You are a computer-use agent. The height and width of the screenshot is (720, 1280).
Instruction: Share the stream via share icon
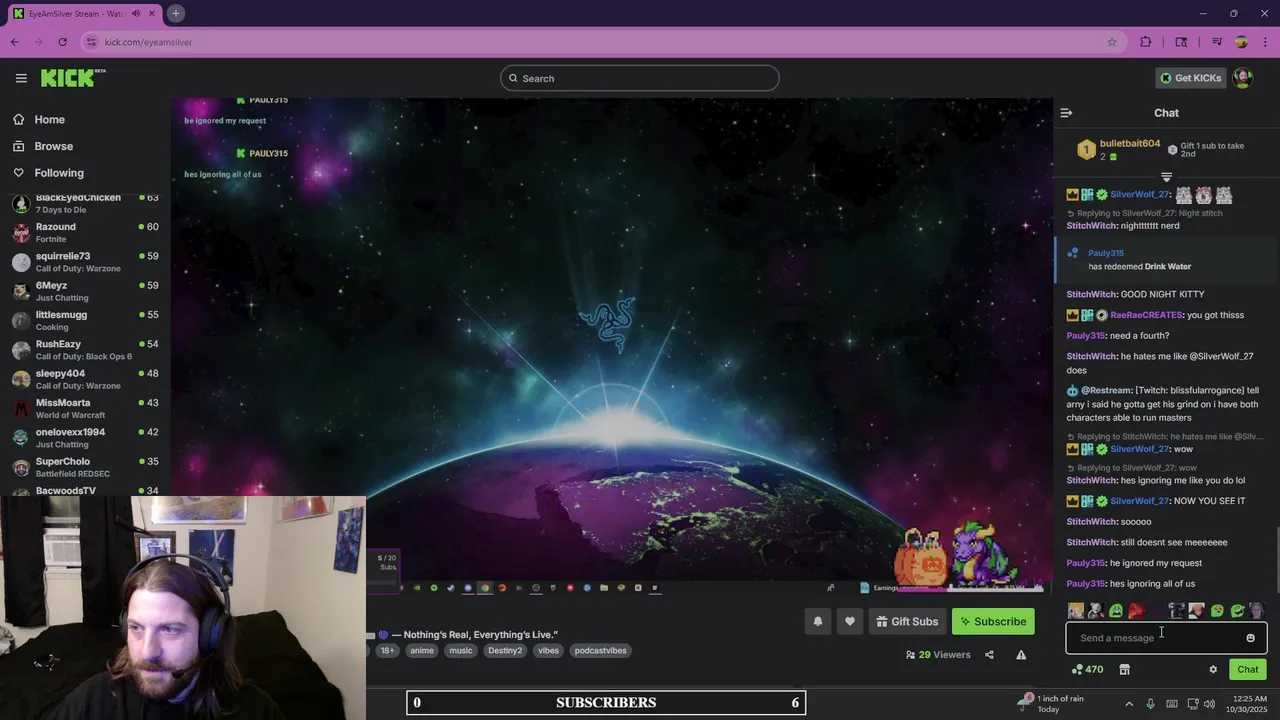(x=989, y=655)
